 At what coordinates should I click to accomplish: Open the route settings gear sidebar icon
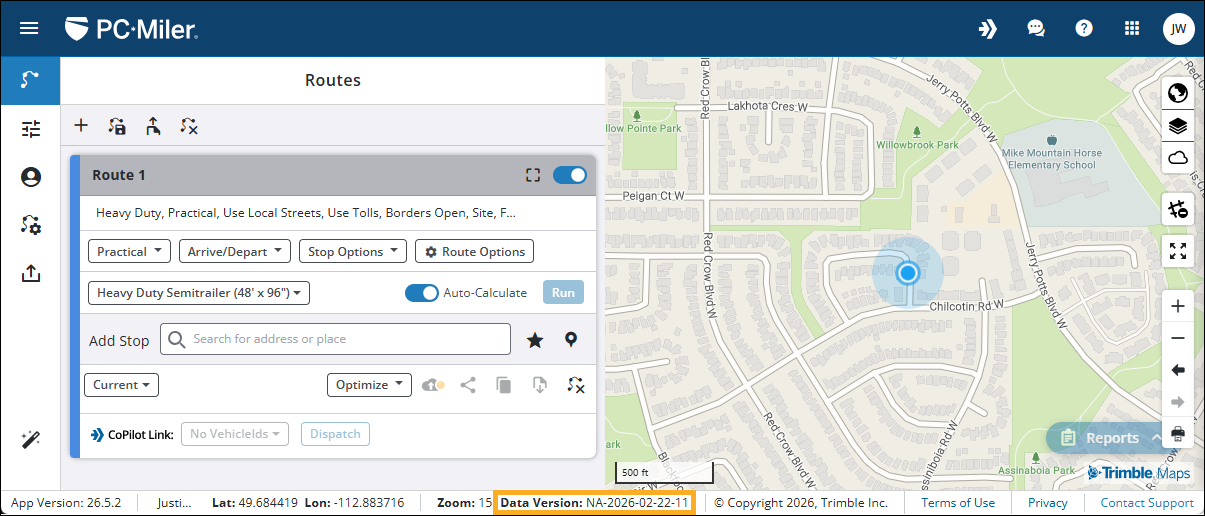30,225
